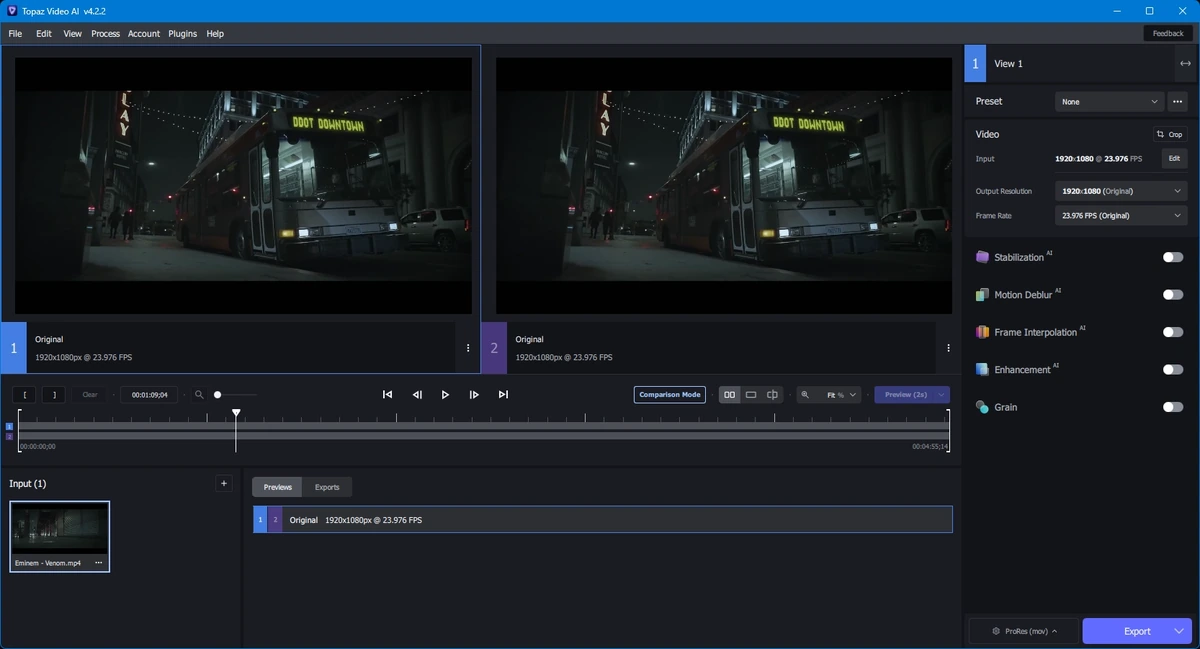This screenshot has height=649, width=1200.
Task: Jump to the last frame
Action: [503, 395]
